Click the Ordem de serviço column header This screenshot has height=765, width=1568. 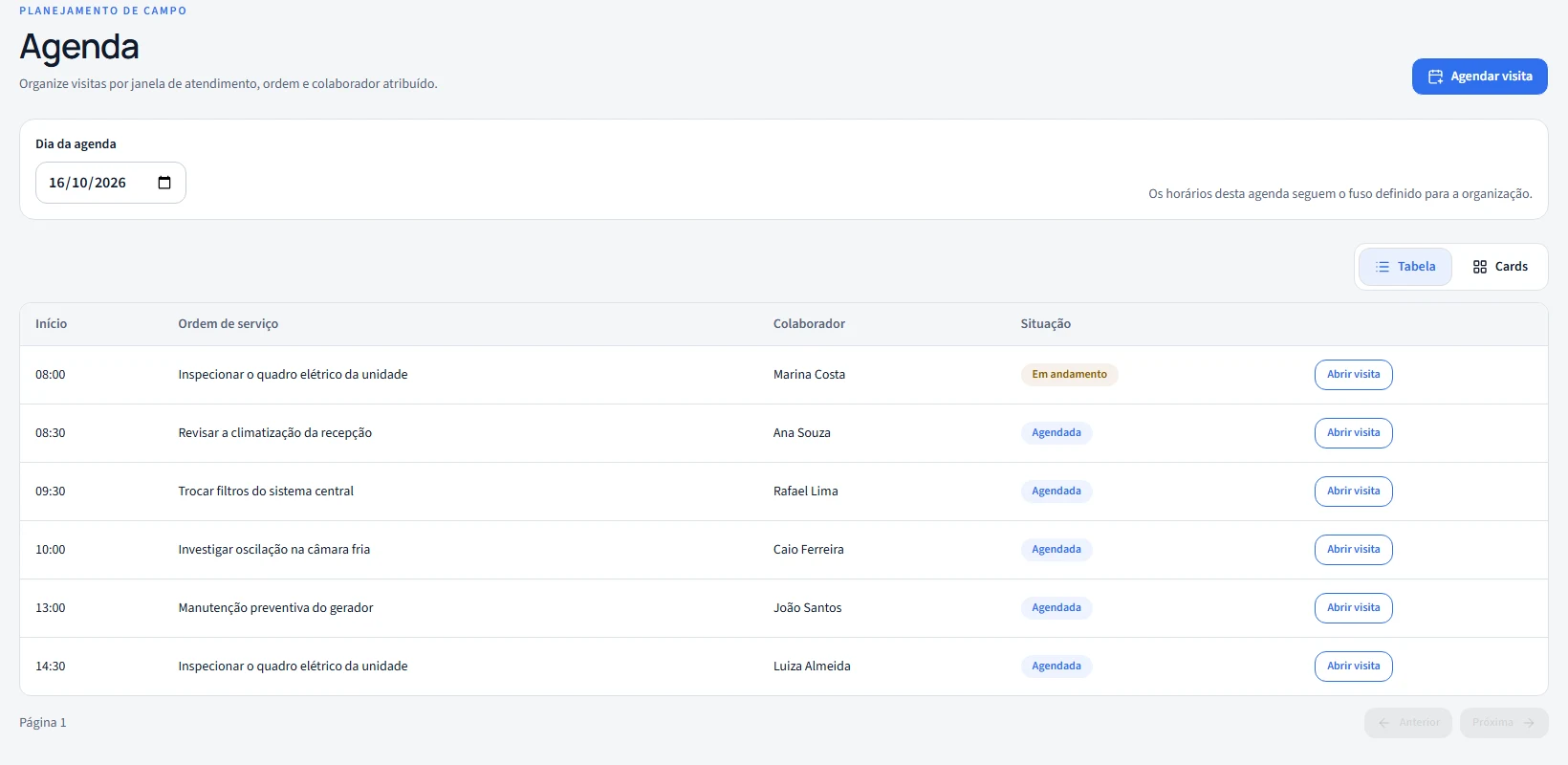click(x=229, y=324)
